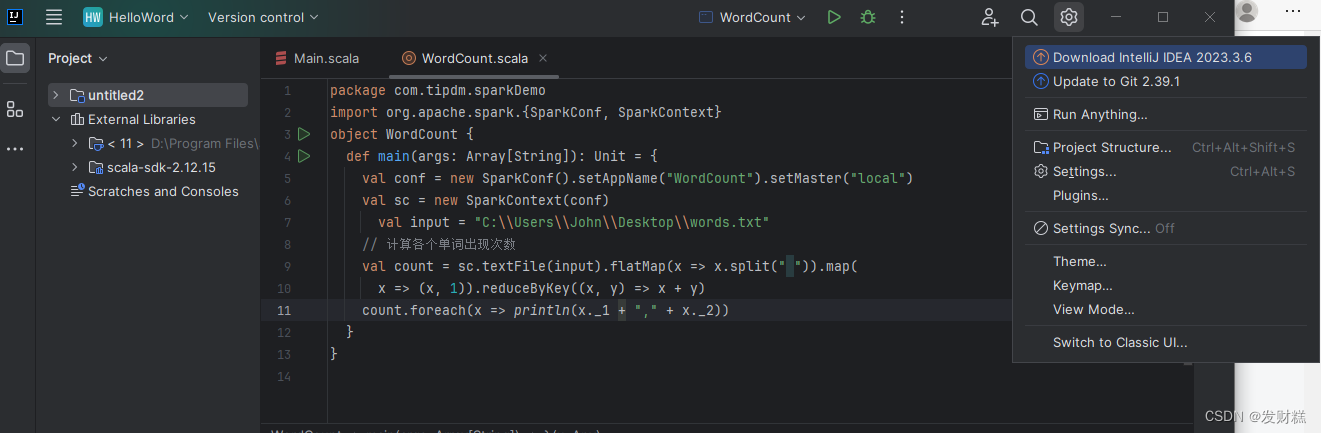Run WordCount with green play button
This screenshot has height=433, width=1321.
[834, 17]
